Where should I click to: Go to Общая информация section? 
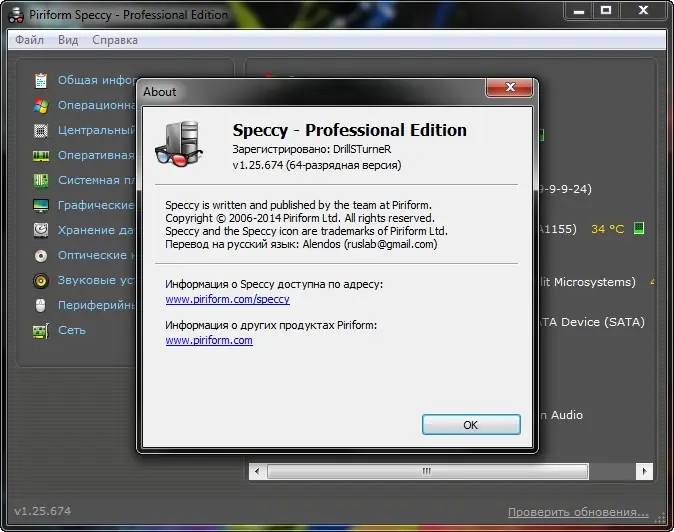97,80
